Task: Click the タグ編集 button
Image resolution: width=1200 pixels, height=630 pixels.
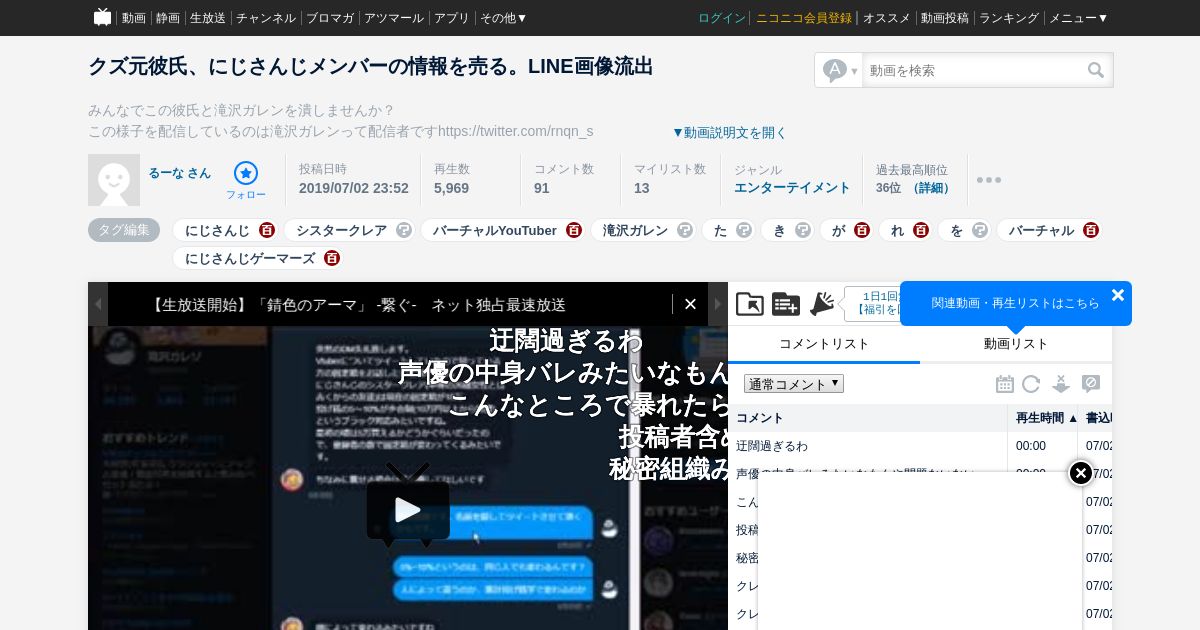Action: [x=124, y=230]
